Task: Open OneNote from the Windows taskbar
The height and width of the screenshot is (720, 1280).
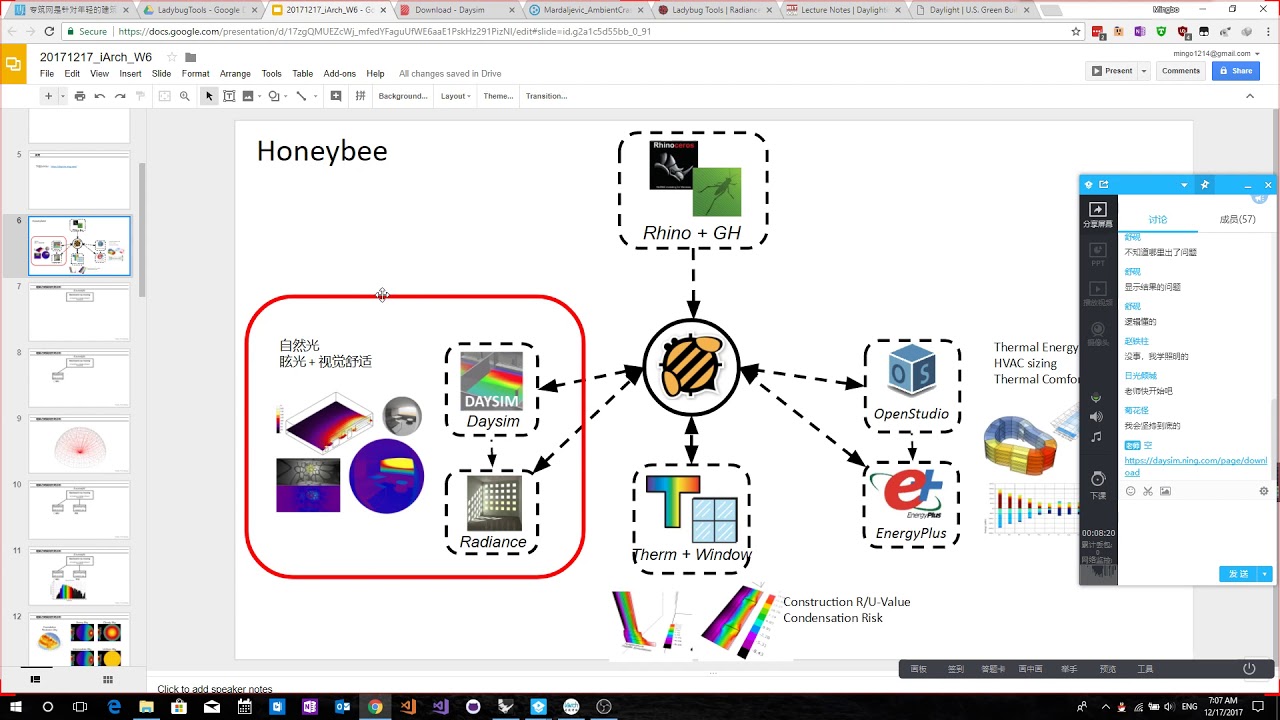Action: pos(310,706)
